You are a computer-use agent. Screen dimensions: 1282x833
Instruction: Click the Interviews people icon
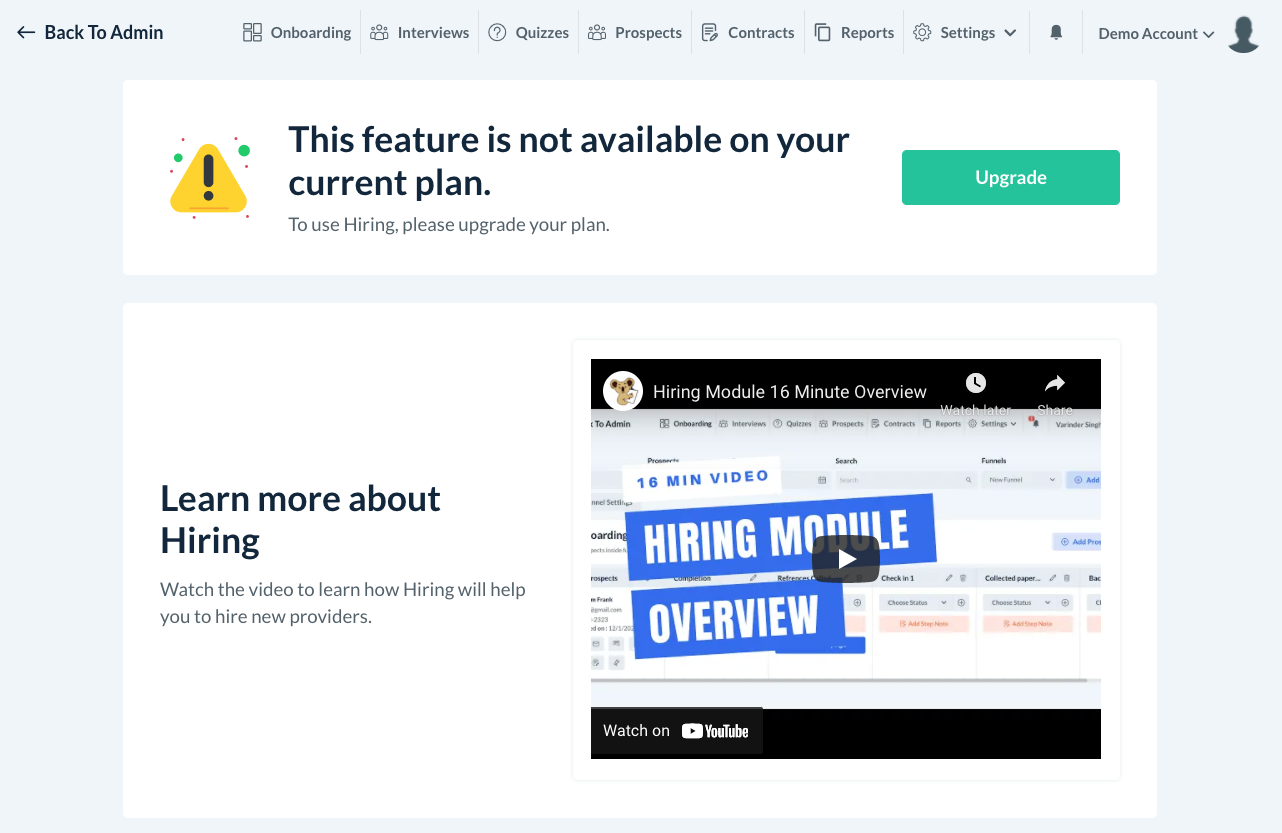click(379, 33)
